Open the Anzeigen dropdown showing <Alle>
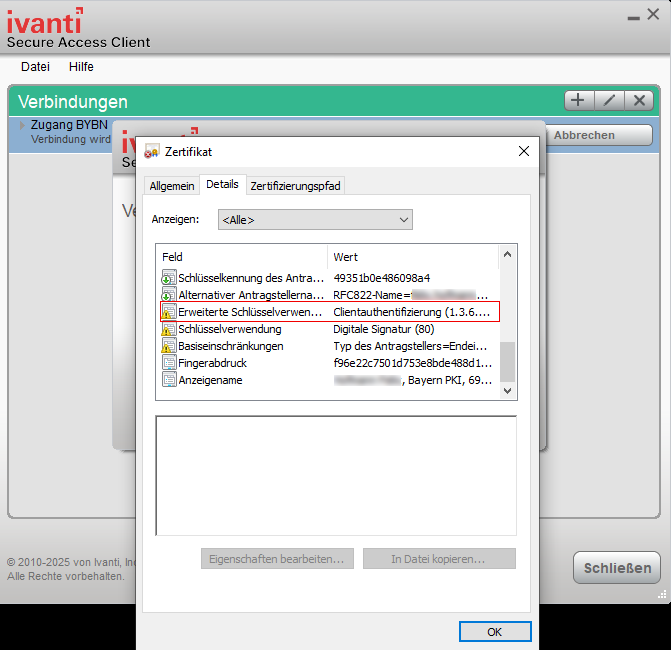Image resolution: width=671 pixels, height=650 pixels. coord(315,220)
